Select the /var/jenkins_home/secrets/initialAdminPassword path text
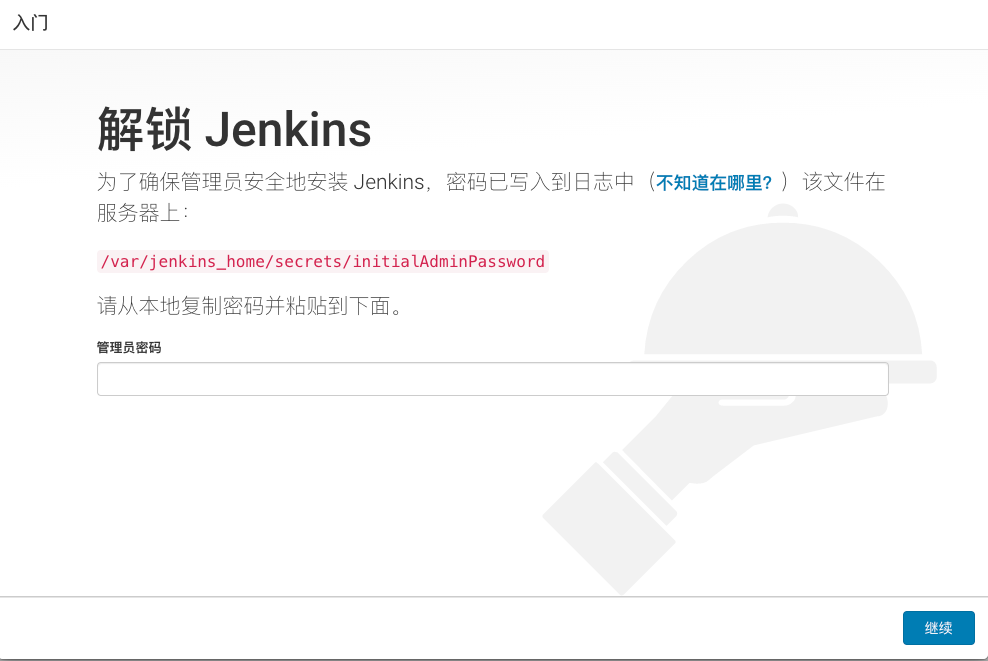Viewport: 988px width, 661px height. point(323,262)
